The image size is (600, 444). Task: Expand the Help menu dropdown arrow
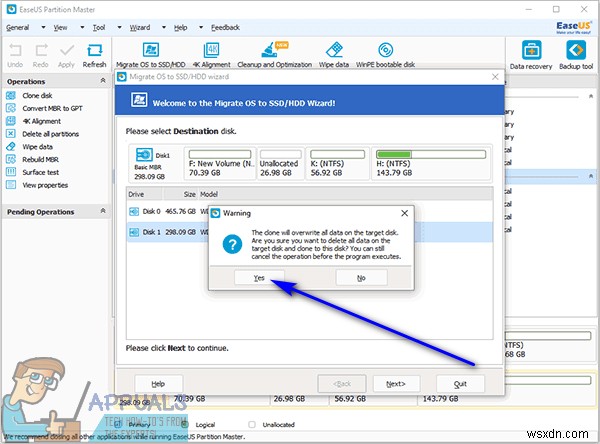pos(201,28)
